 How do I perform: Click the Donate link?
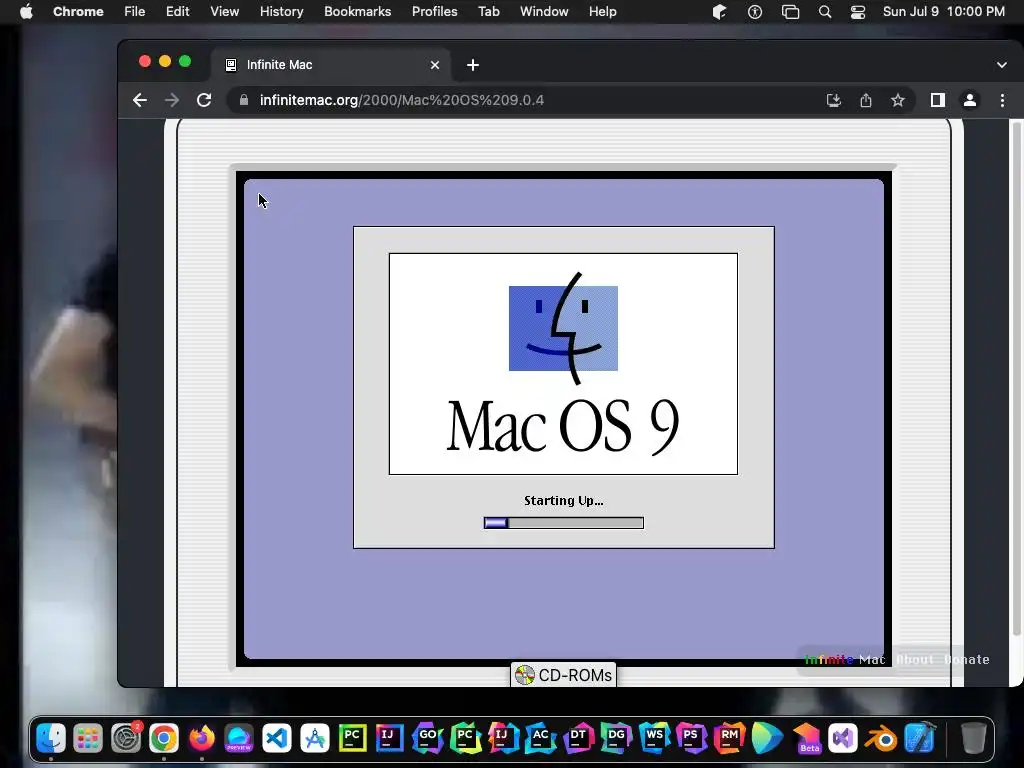click(967, 660)
